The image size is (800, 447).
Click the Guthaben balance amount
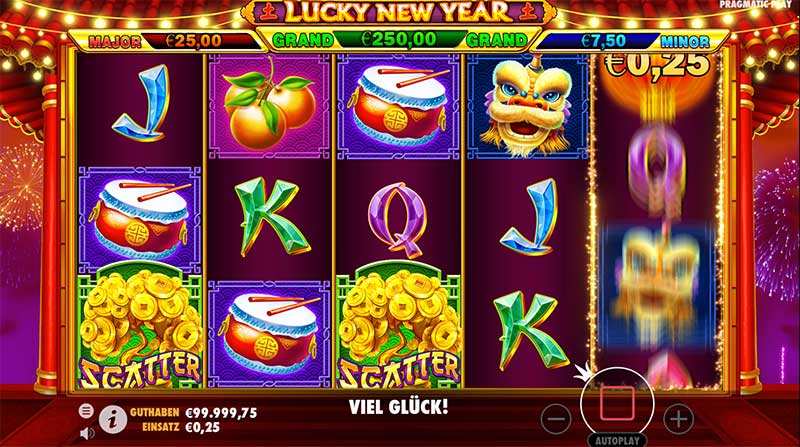(x=221, y=413)
